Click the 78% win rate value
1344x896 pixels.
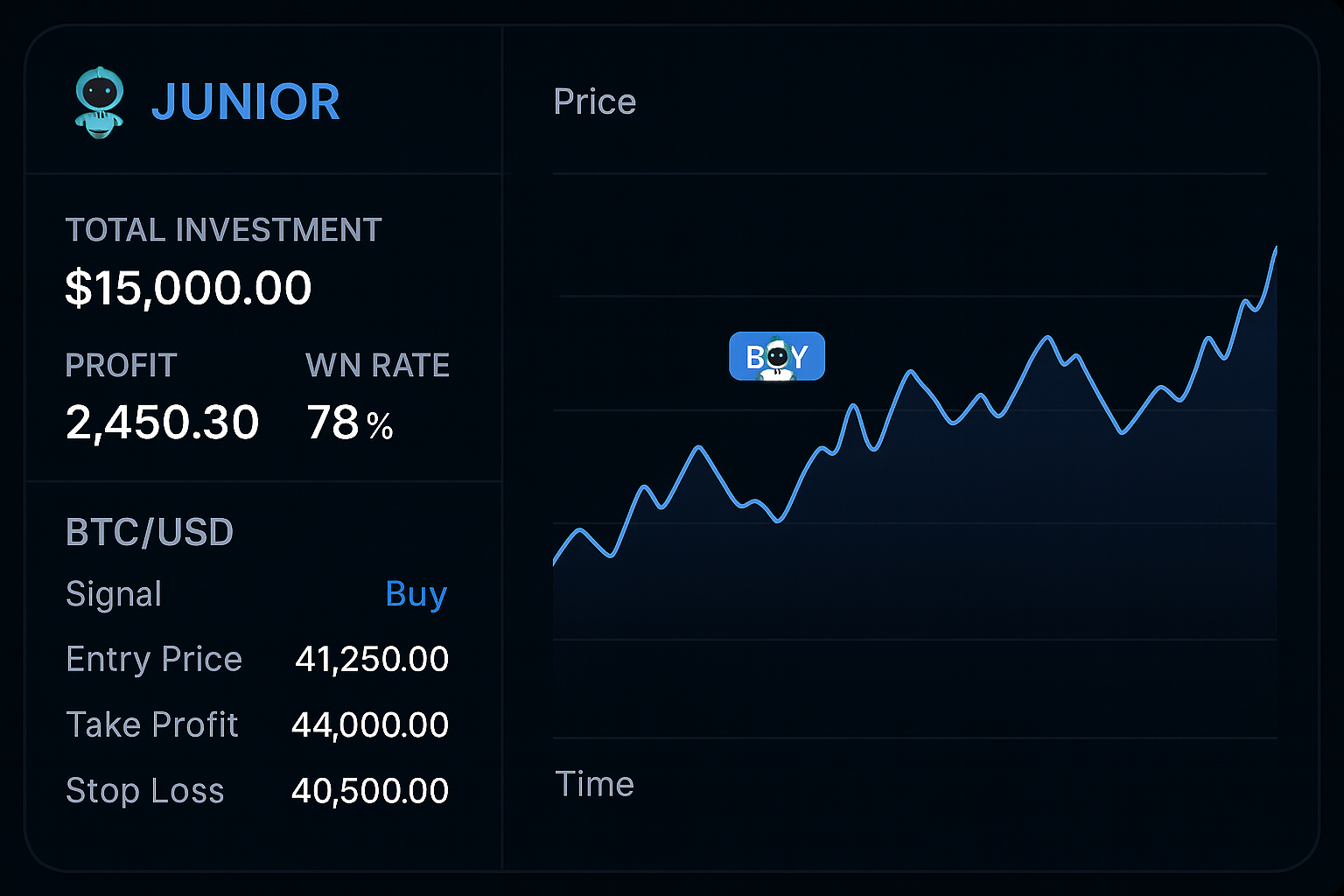(350, 423)
